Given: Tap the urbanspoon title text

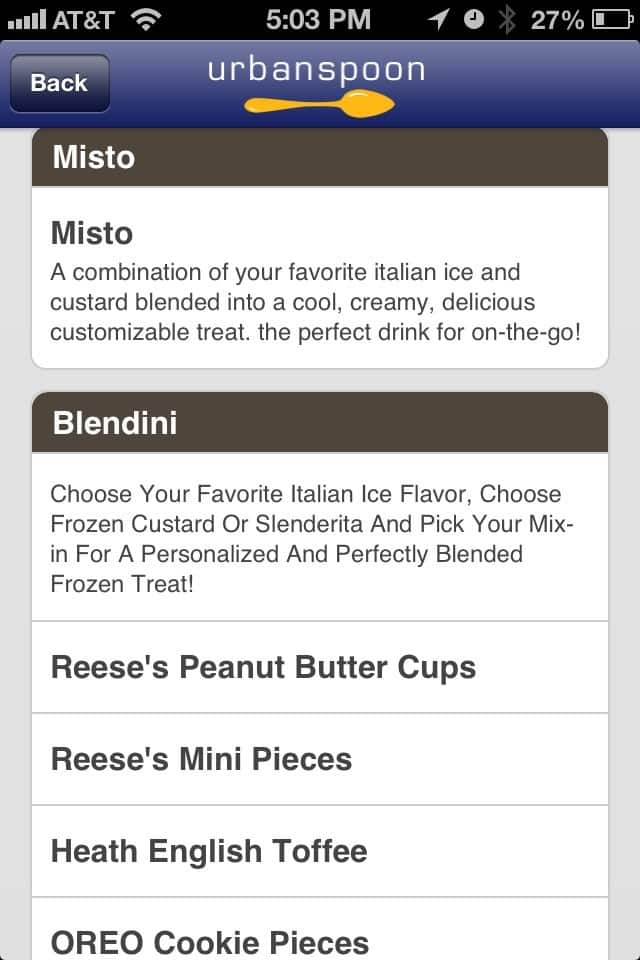Looking at the screenshot, I should (317, 70).
